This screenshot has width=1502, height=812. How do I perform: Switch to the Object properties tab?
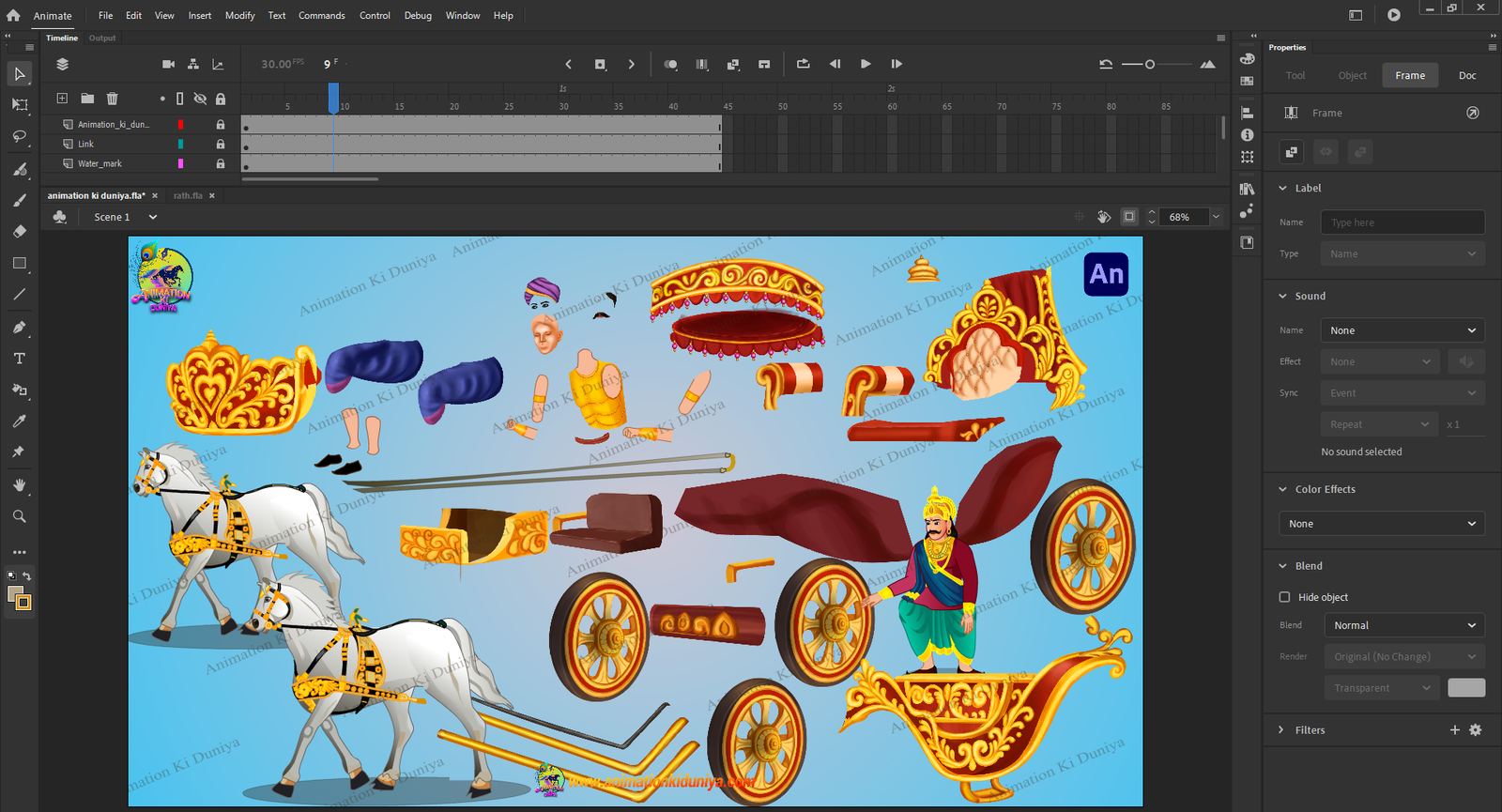(x=1352, y=75)
